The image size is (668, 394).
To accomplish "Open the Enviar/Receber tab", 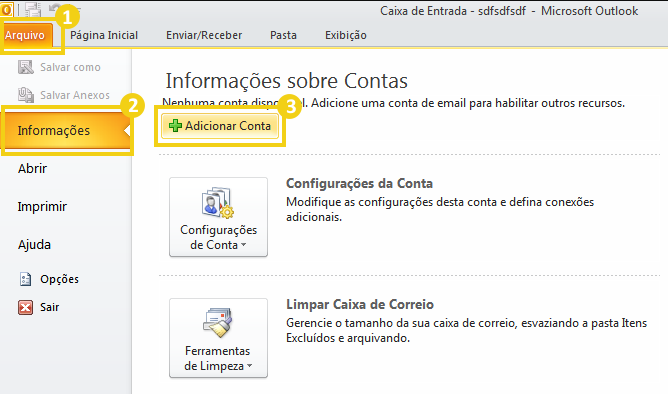I will (204, 35).
